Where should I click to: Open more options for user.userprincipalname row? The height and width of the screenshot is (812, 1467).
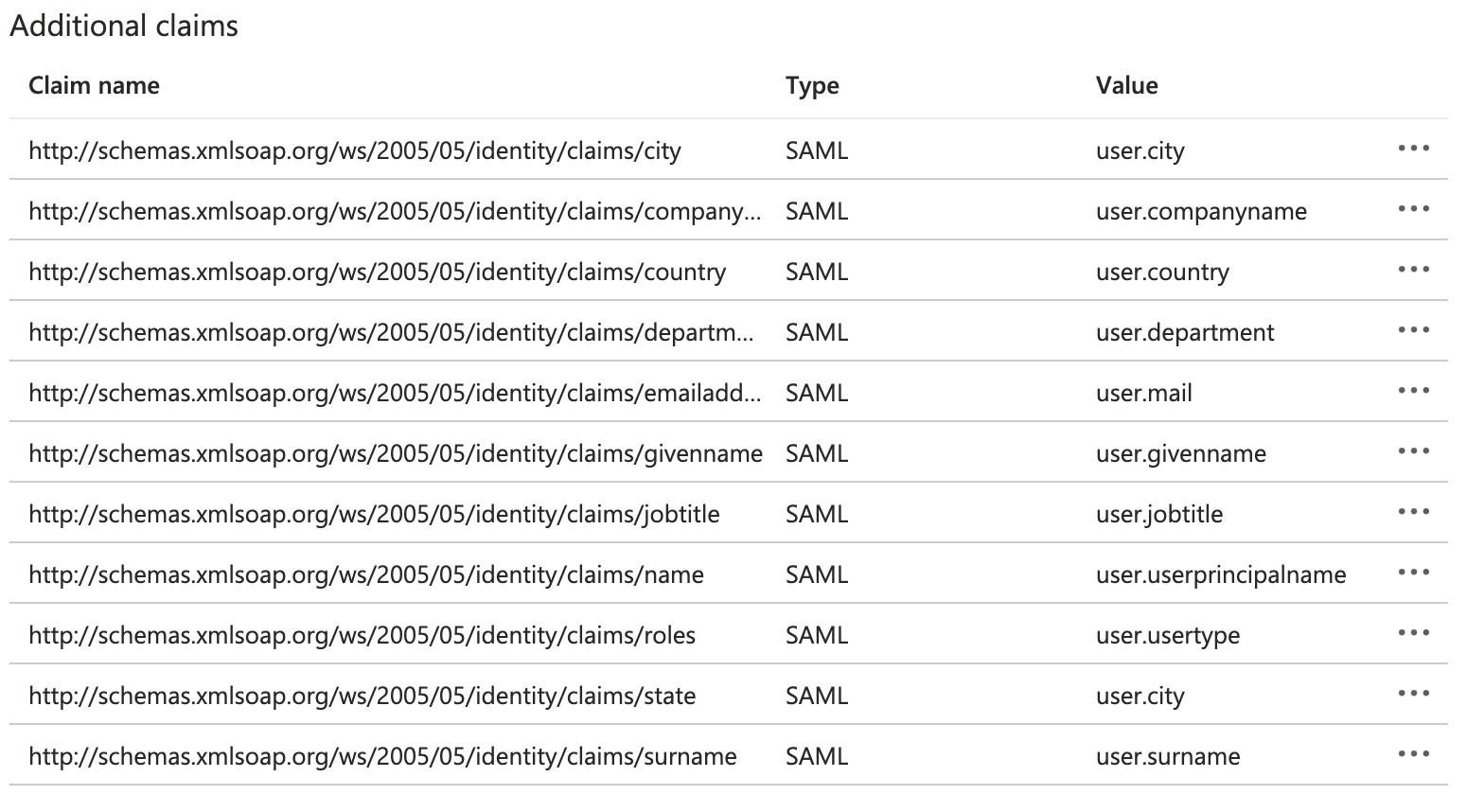1413,573
